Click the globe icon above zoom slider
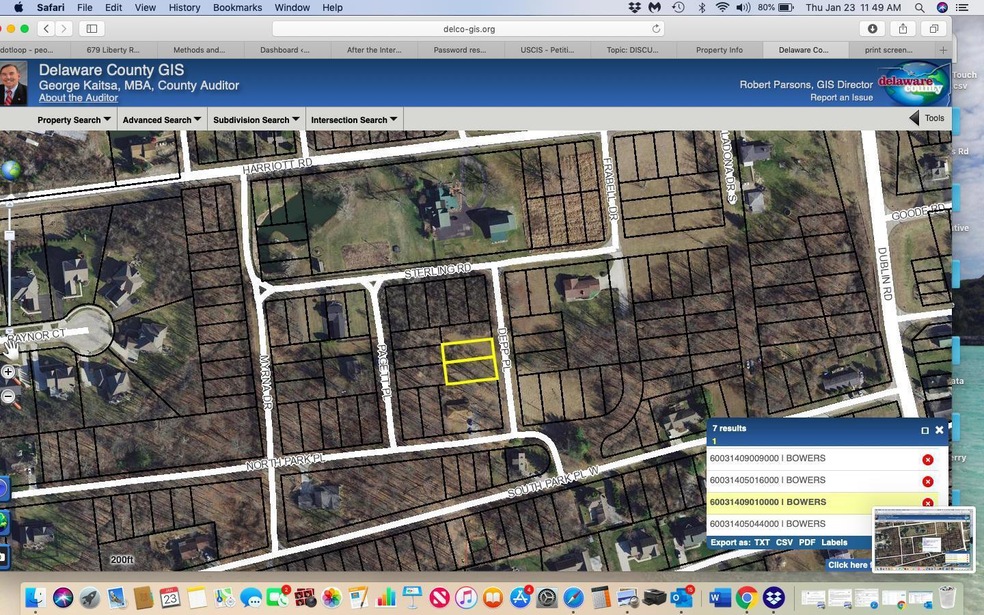 pyautogui.click(x=10, y=170)
